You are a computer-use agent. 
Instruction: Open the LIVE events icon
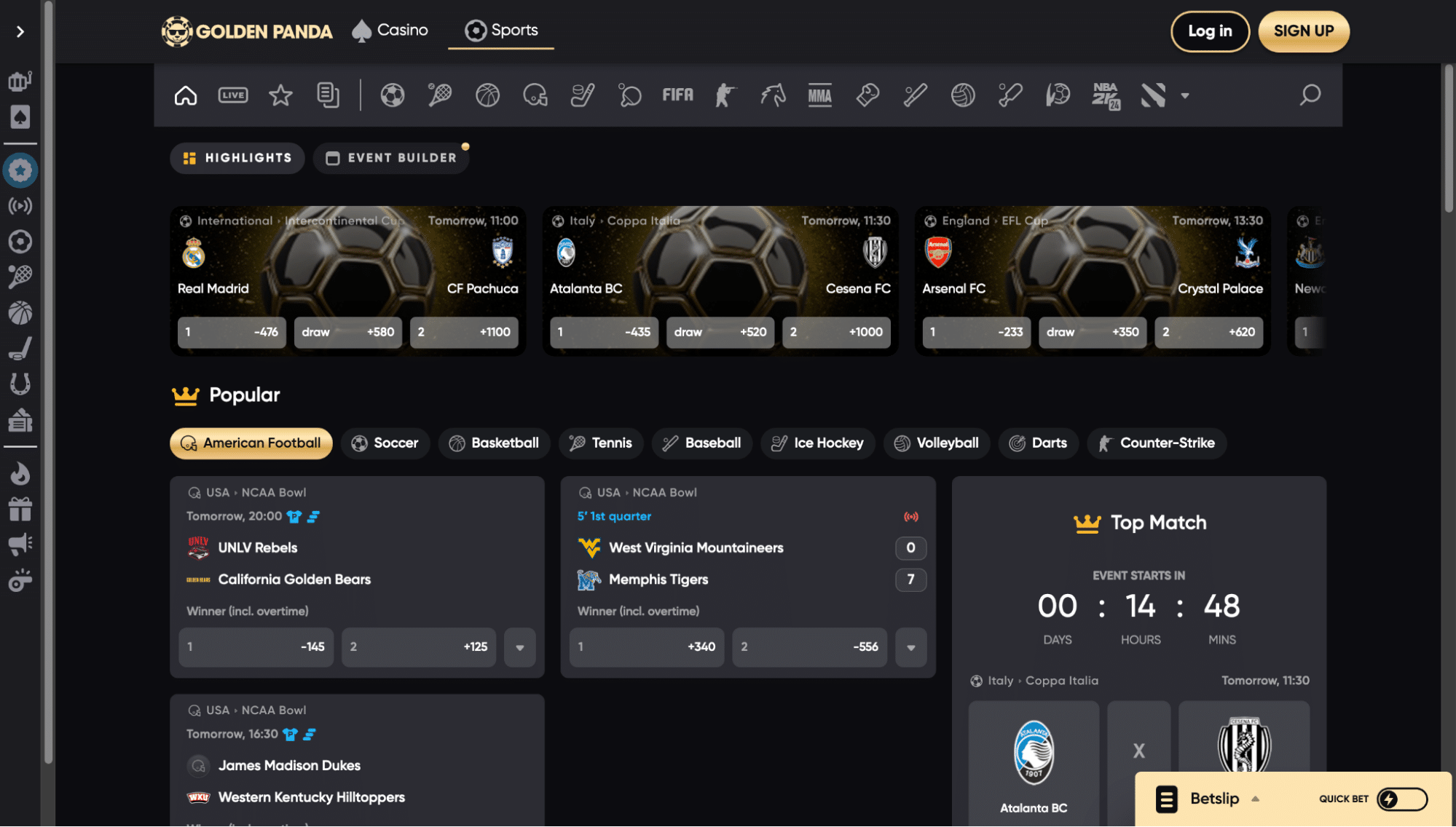click(233, 95)
